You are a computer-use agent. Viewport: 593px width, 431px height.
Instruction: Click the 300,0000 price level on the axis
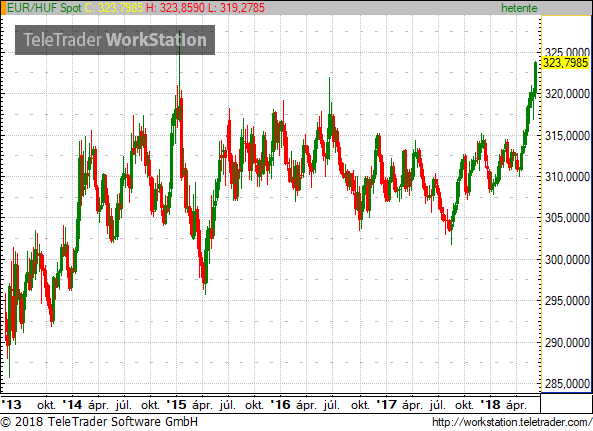coord(567,260)
